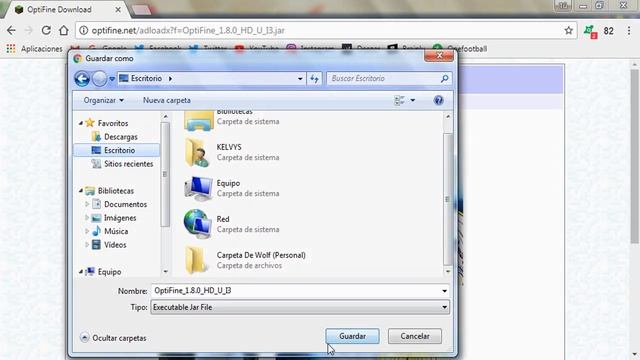Viewport: 640px width, 360px height.
Task: Click the change view icon
Action: pyautogui.click(x=399, y=100)
